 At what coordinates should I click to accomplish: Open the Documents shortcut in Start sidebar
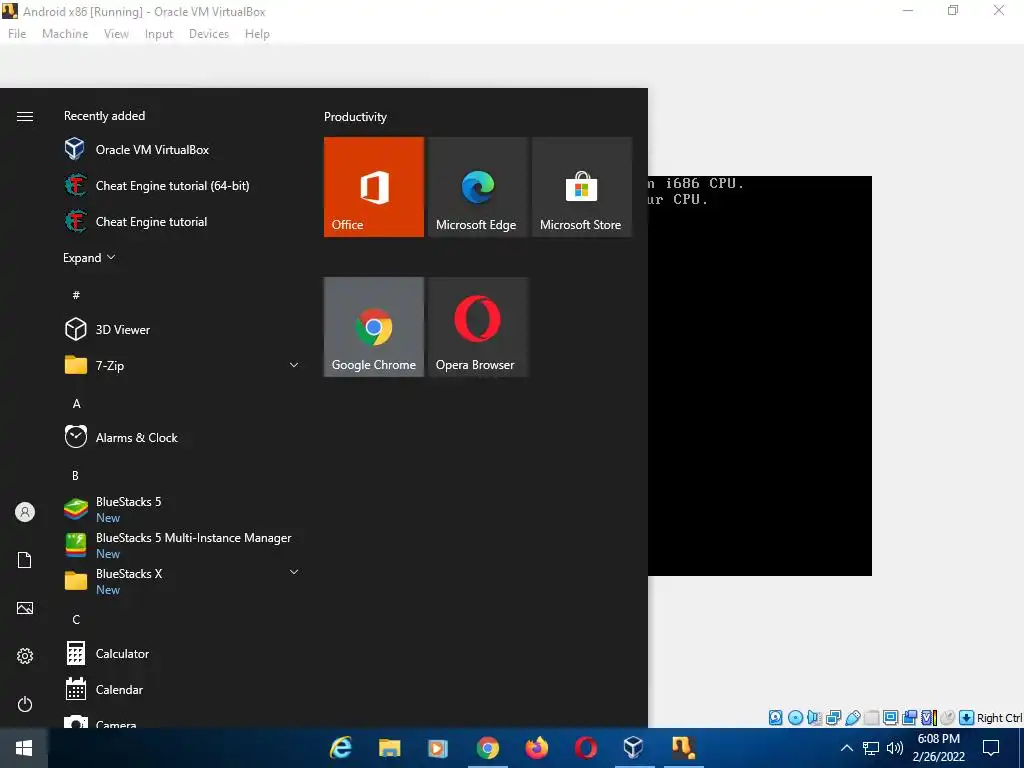tap(25, 560)
